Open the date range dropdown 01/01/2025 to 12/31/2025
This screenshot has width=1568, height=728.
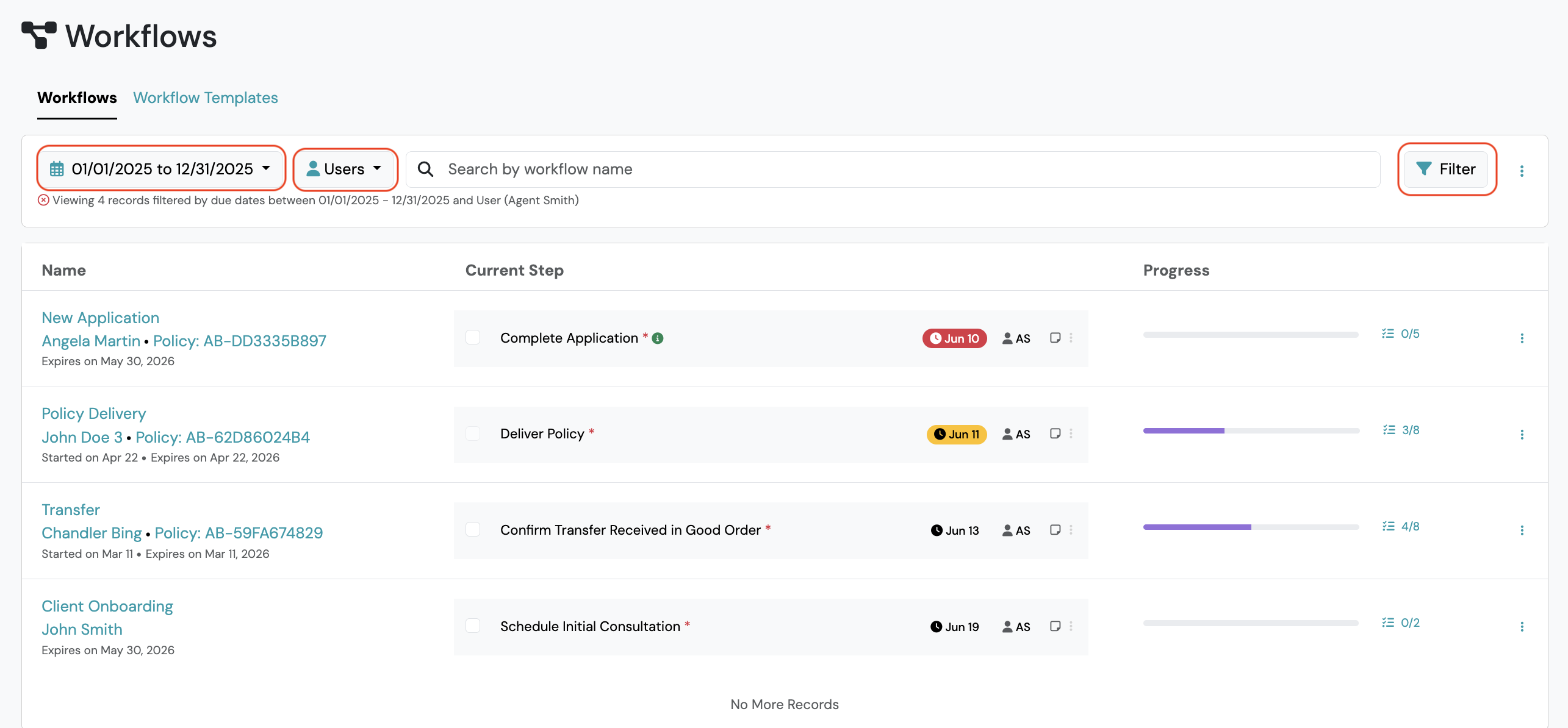161,169
